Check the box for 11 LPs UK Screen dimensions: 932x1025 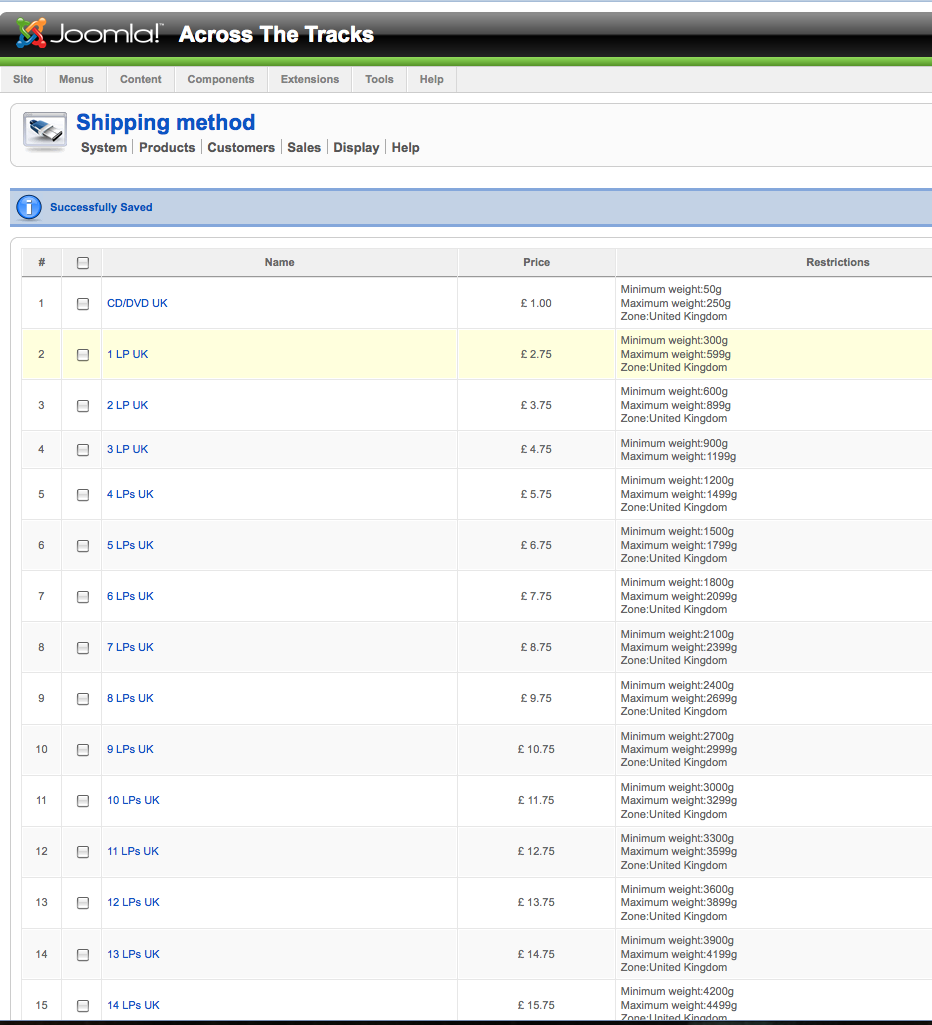pyautogui.click(x=83, y=852)
